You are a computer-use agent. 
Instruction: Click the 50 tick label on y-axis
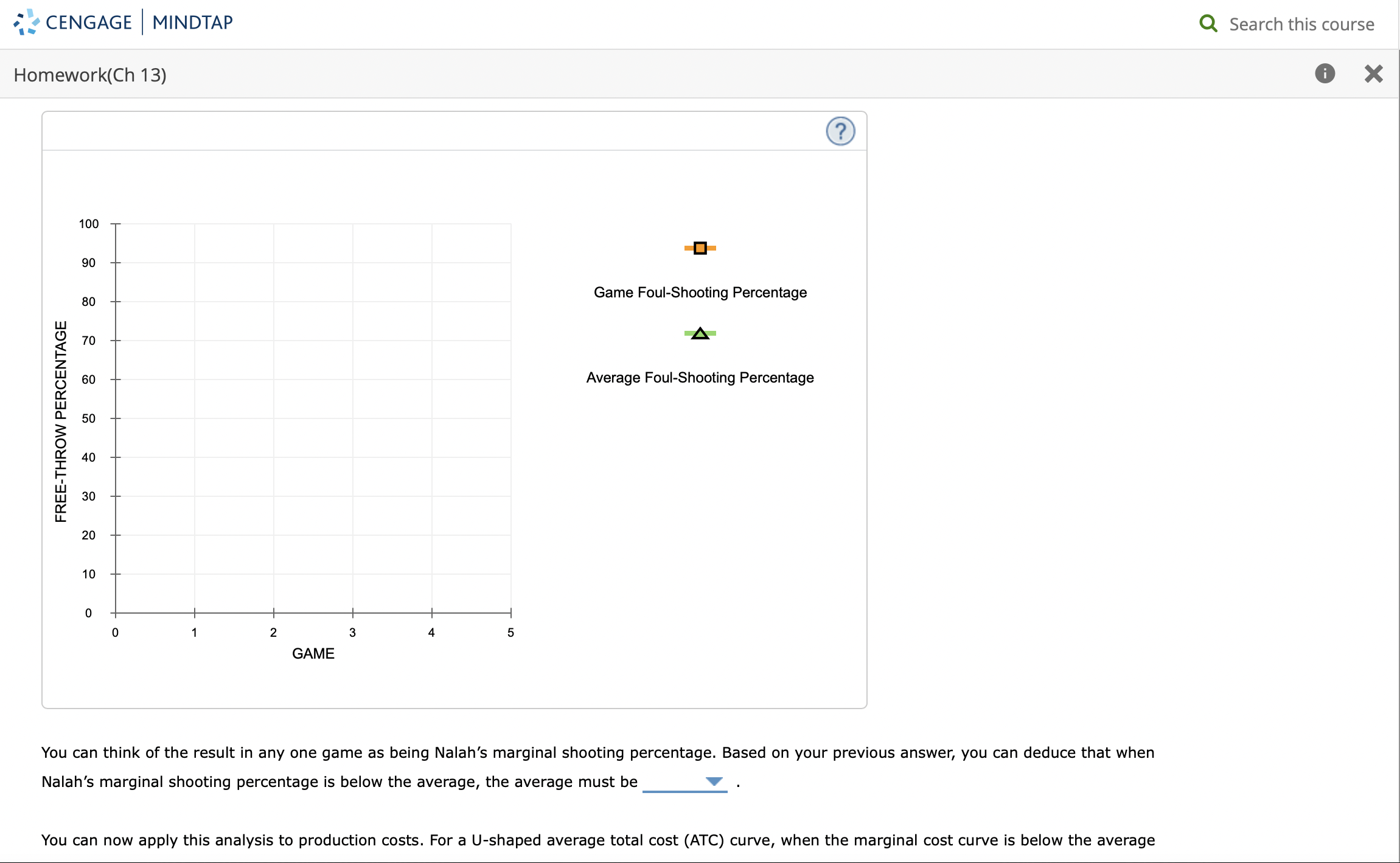(x=89, y=418)
